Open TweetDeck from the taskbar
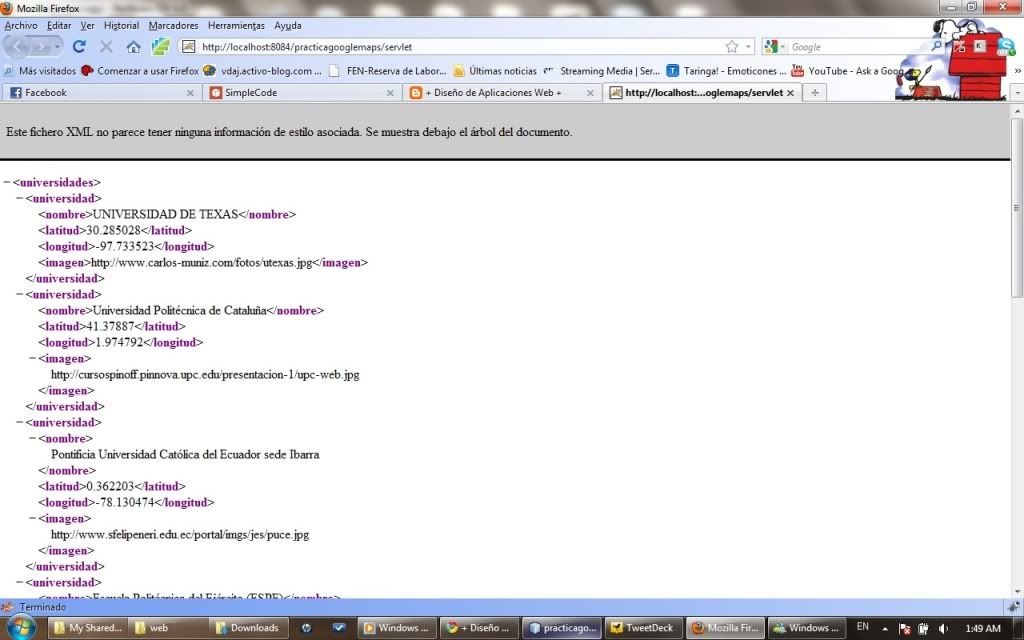The height and width of the screenshot is (640, 1024). 645,628
